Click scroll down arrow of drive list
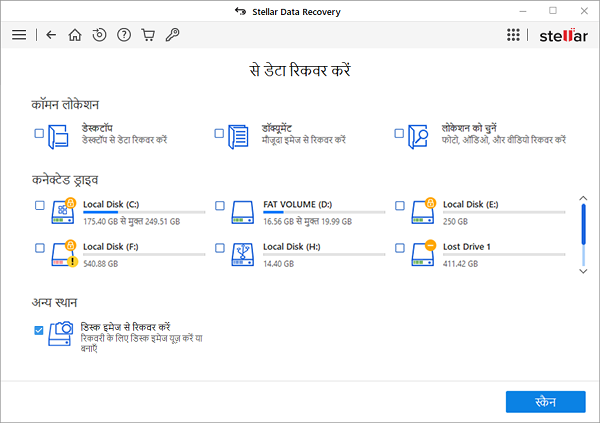This screenshot has width=600, height=423. pyautogui.click(x=583, y=271)
